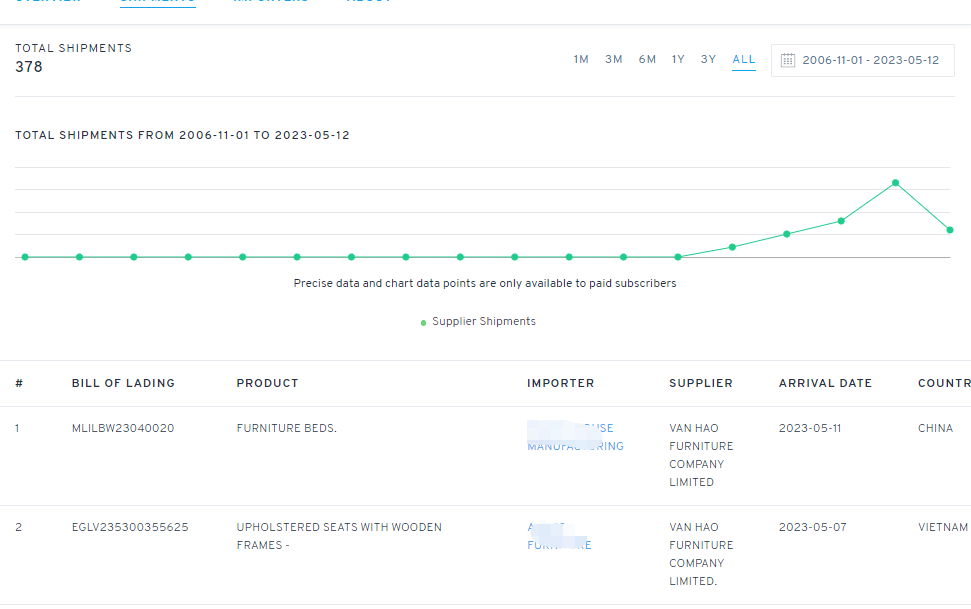Click bill of lading MLILBW23040020
Viewport: 971px width, 609px height.
(x=123, y=428)
